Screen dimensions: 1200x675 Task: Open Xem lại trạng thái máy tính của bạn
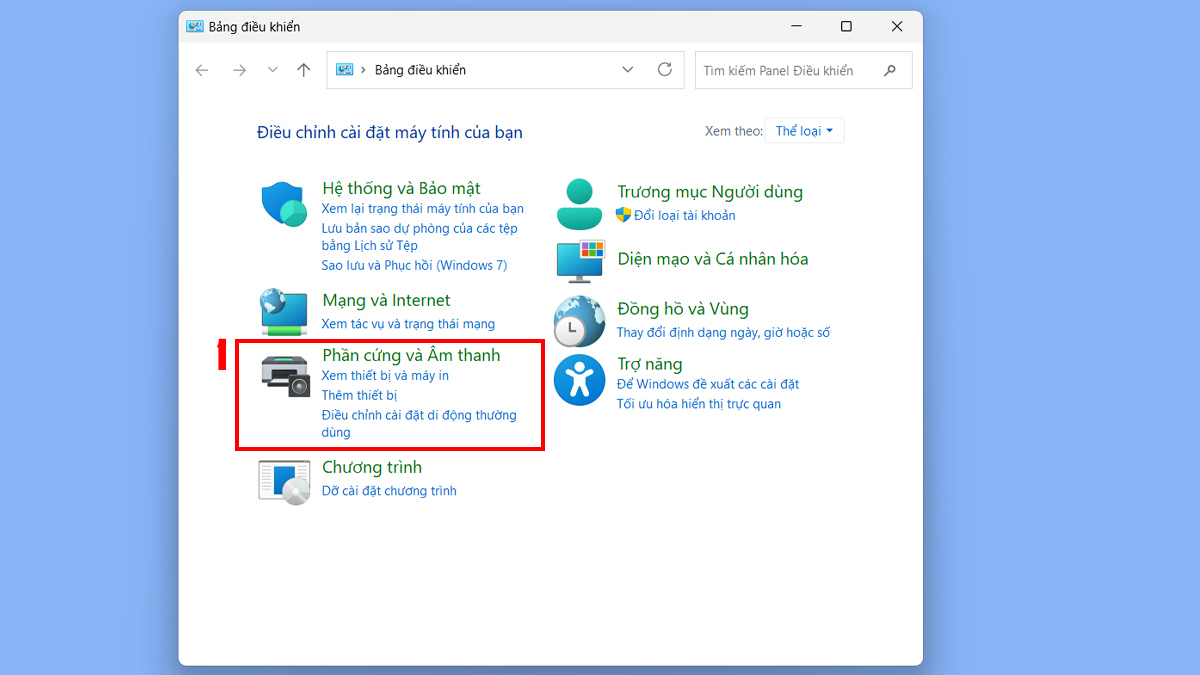pyautogui.click(x=422, y=209)
